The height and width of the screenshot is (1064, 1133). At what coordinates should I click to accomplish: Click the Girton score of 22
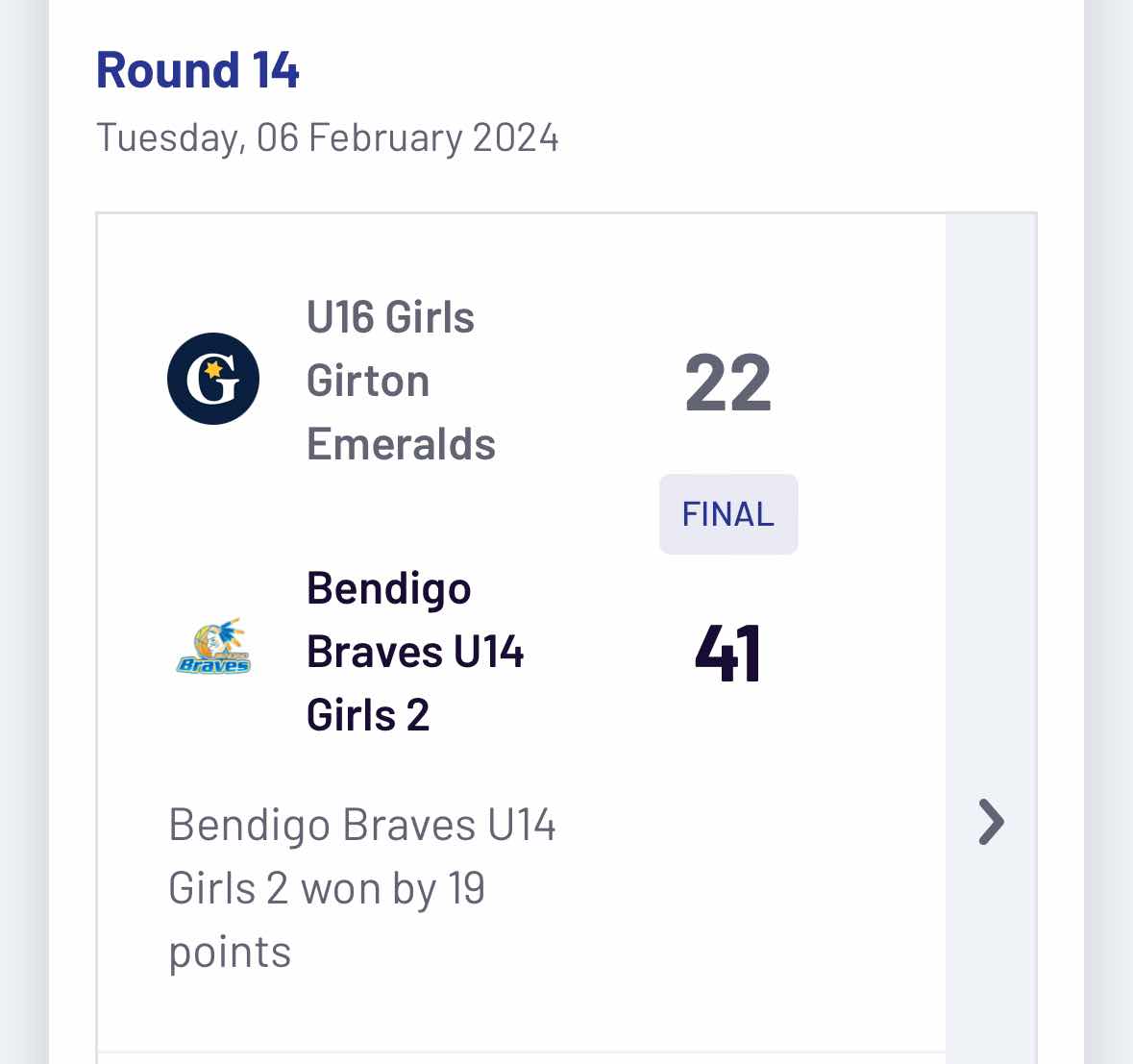click(728, 383)
